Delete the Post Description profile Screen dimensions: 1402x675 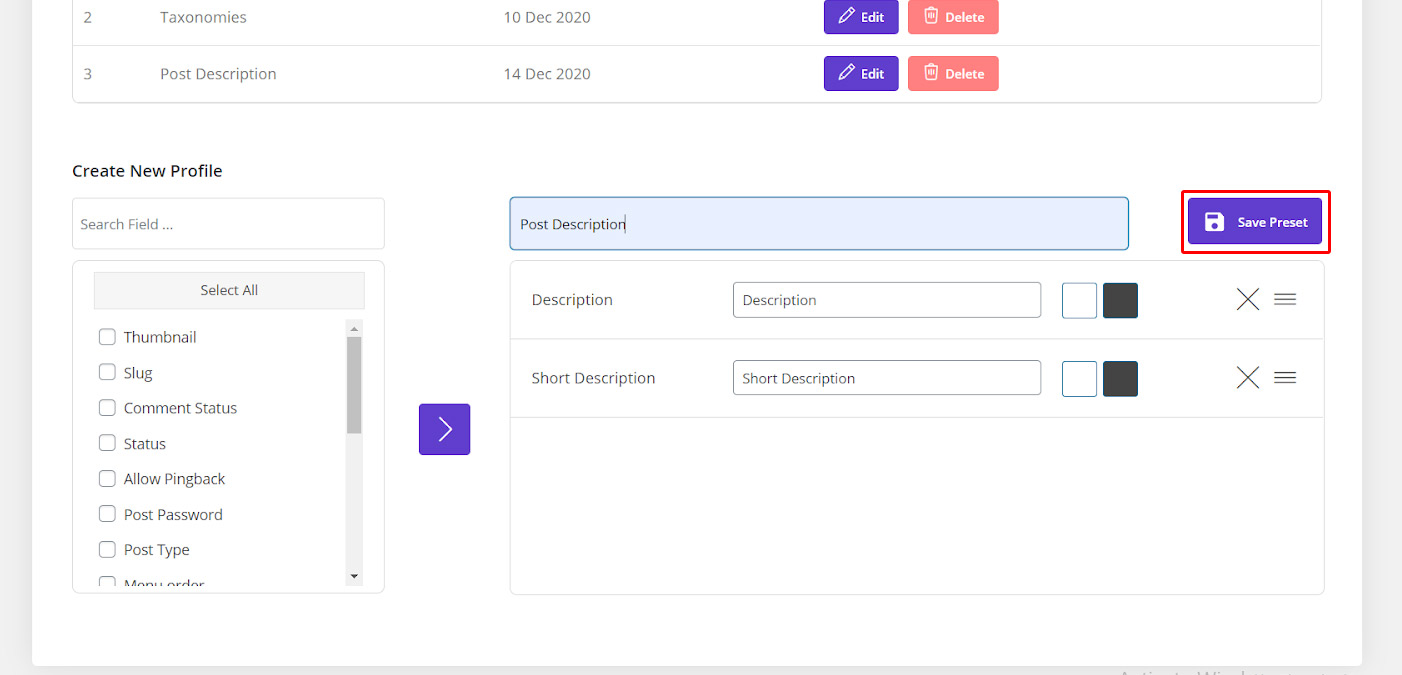pos(953,73)
